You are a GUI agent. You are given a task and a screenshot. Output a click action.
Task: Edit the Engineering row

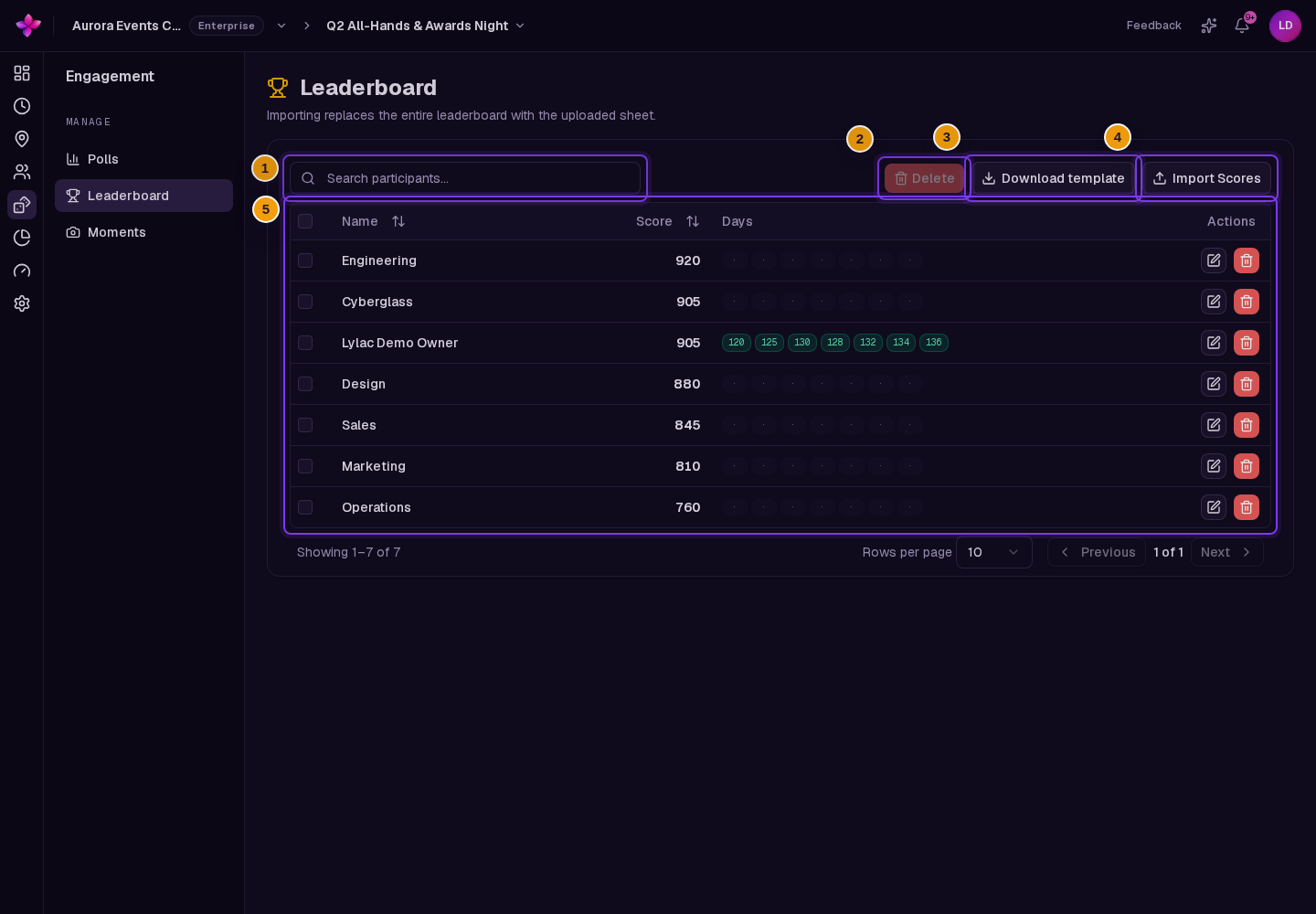(1214, 260)
